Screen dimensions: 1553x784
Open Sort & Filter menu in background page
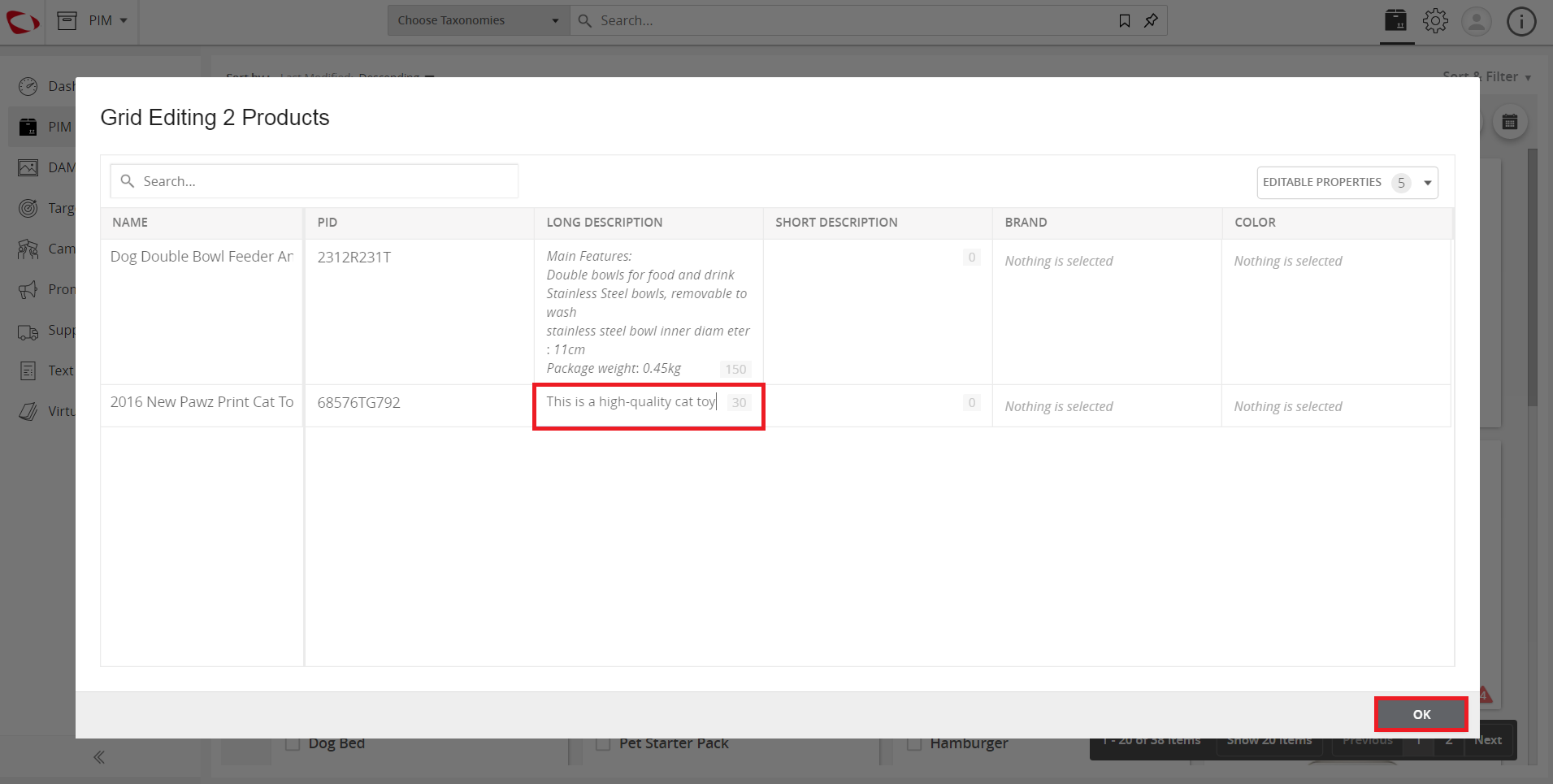(x=1487, y=76)
